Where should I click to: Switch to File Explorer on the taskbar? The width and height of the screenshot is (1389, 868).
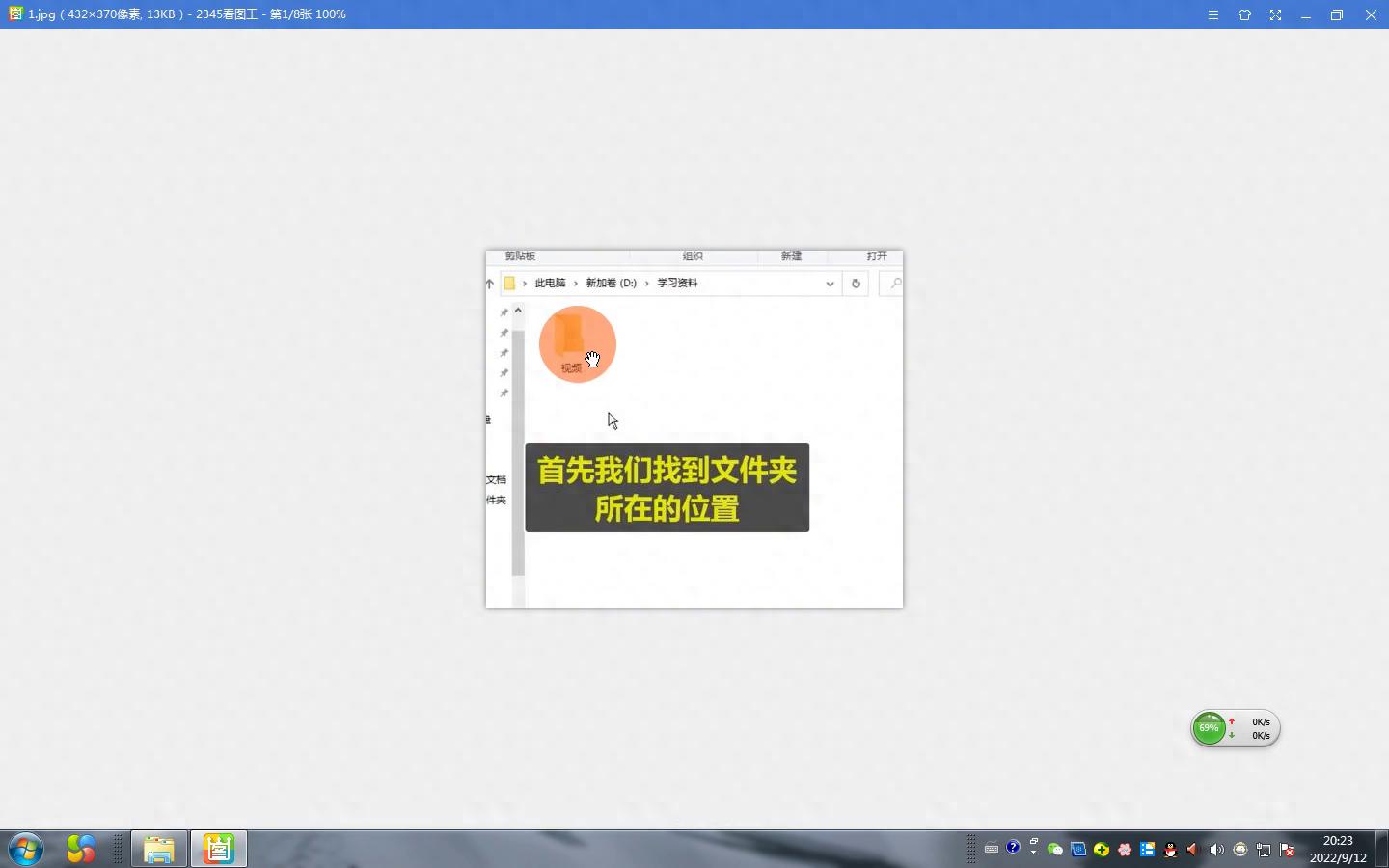pyautogui.click(x=159, y=849)
